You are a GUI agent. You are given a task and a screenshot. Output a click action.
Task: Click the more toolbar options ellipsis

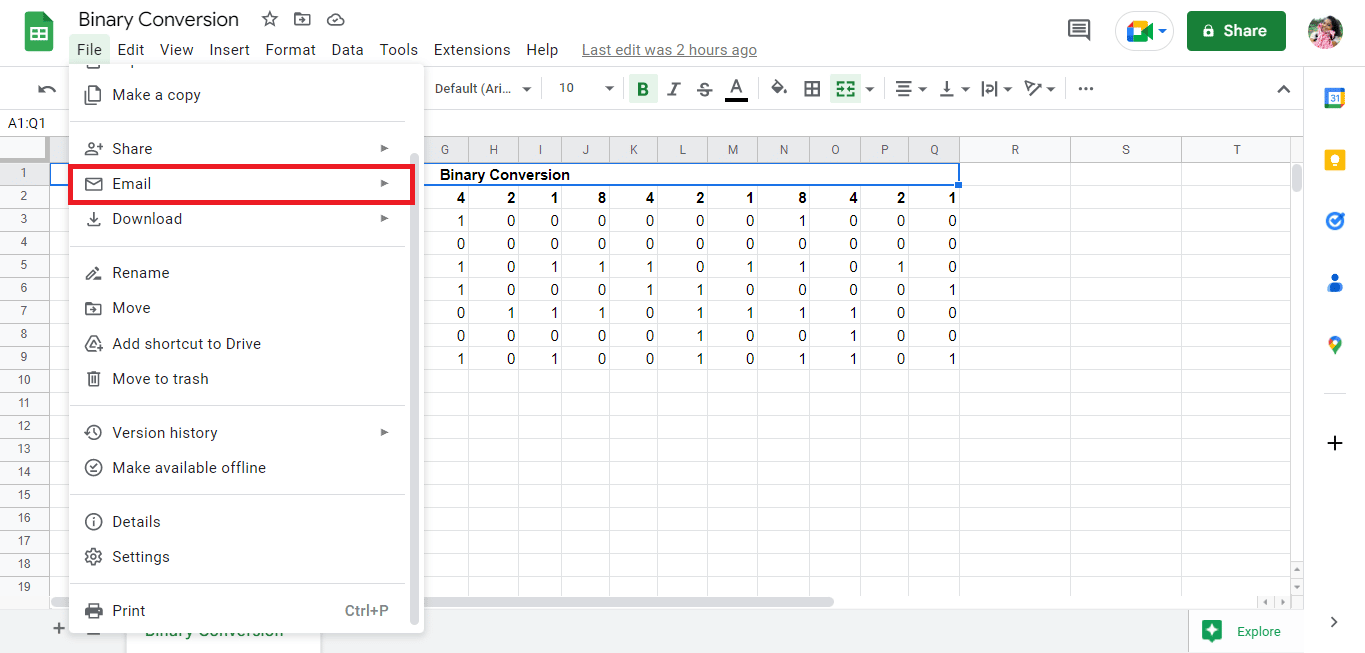[1085, 89]
